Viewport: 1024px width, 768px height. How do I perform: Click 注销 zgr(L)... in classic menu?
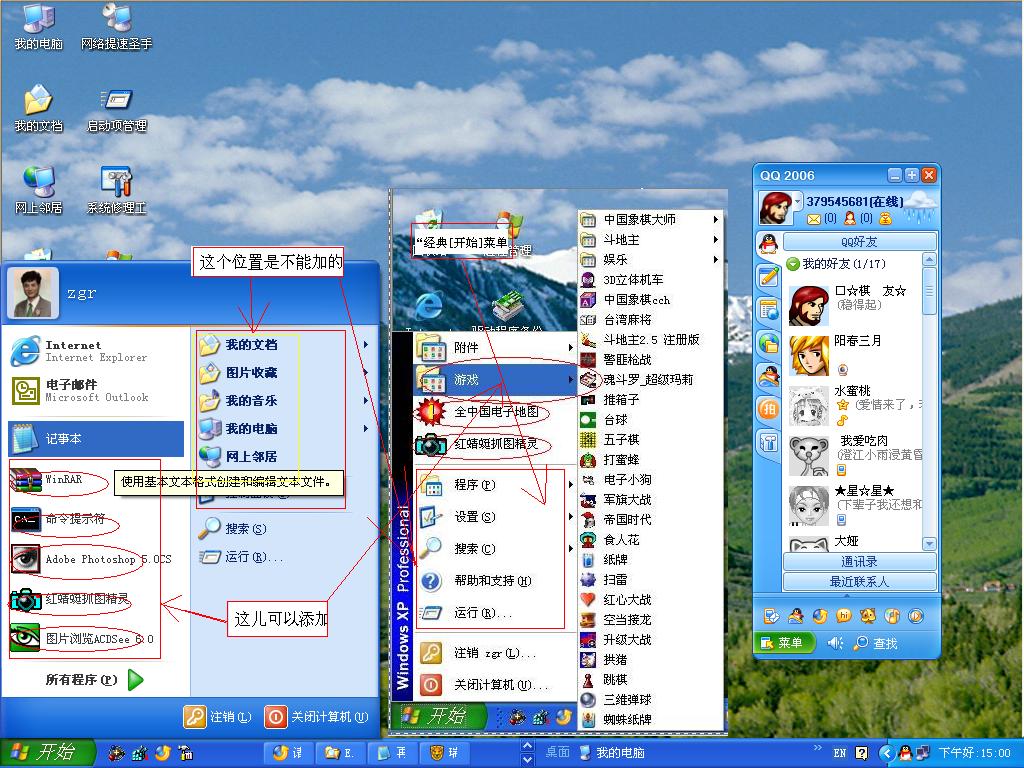click(x=495, y=653)
